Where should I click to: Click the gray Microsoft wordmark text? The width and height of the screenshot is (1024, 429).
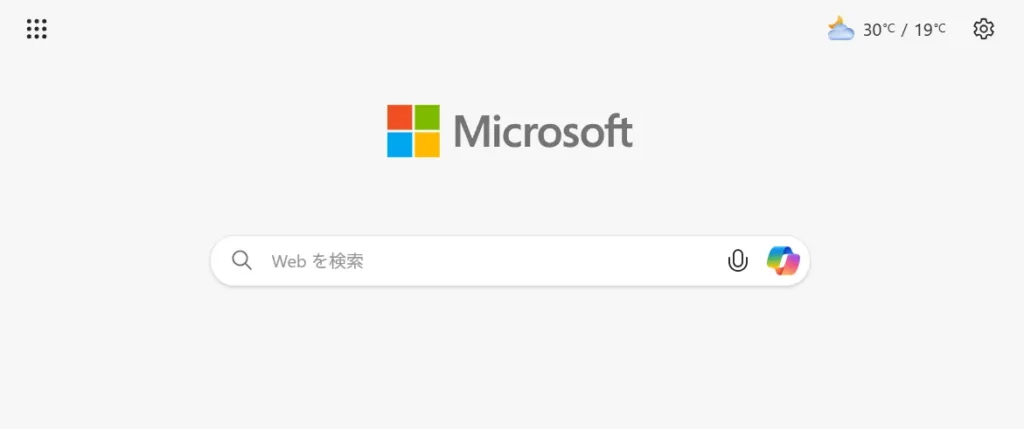[543, 131]
